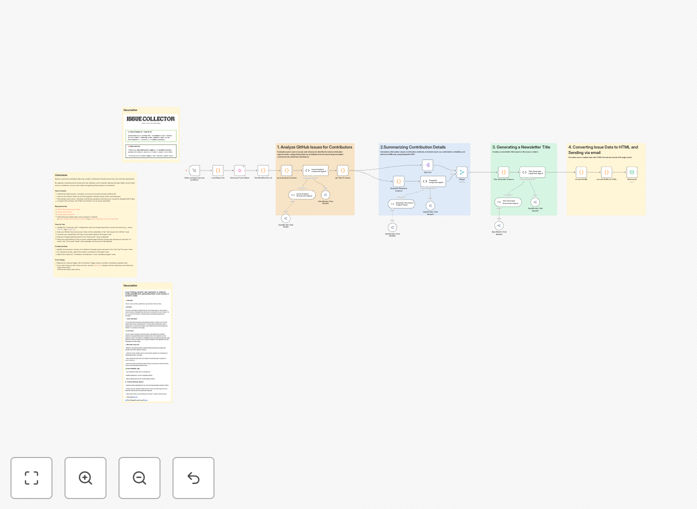Select the green send-email node in section 4
Viewport: 697px width, 509px height.
tap(632, 172)
